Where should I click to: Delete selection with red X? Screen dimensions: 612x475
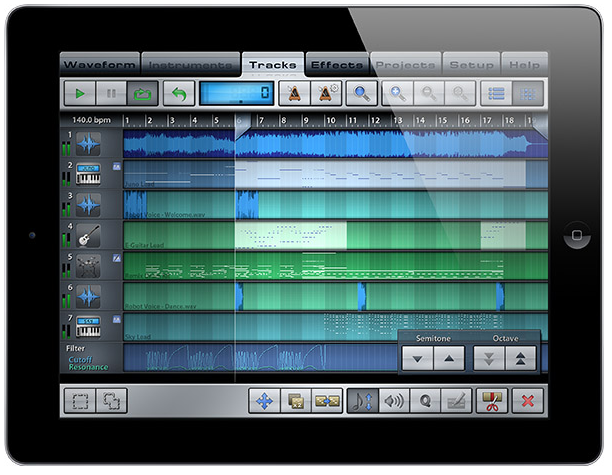coord(528,401)
